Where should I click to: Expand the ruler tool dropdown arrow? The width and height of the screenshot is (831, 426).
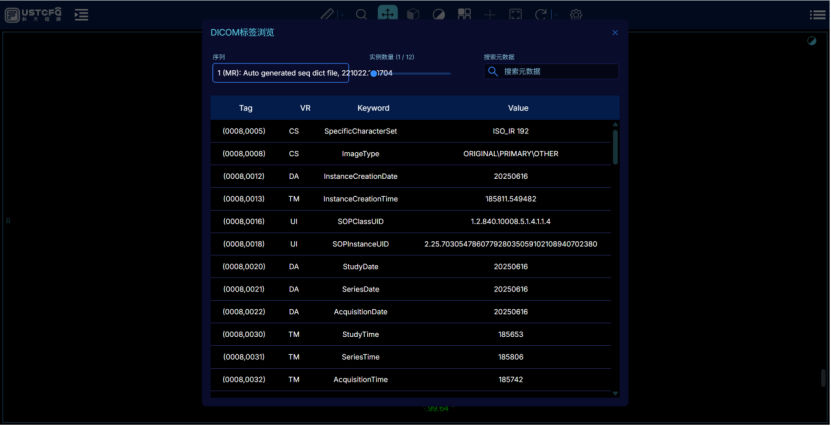click(x=341, y=15)
